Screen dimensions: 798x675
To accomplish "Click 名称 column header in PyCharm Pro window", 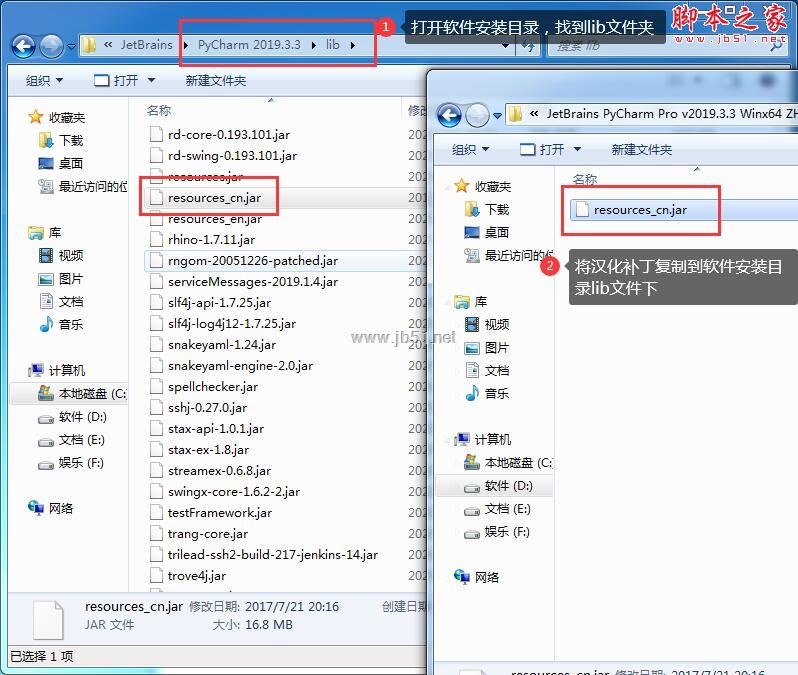I will [585, 179].
